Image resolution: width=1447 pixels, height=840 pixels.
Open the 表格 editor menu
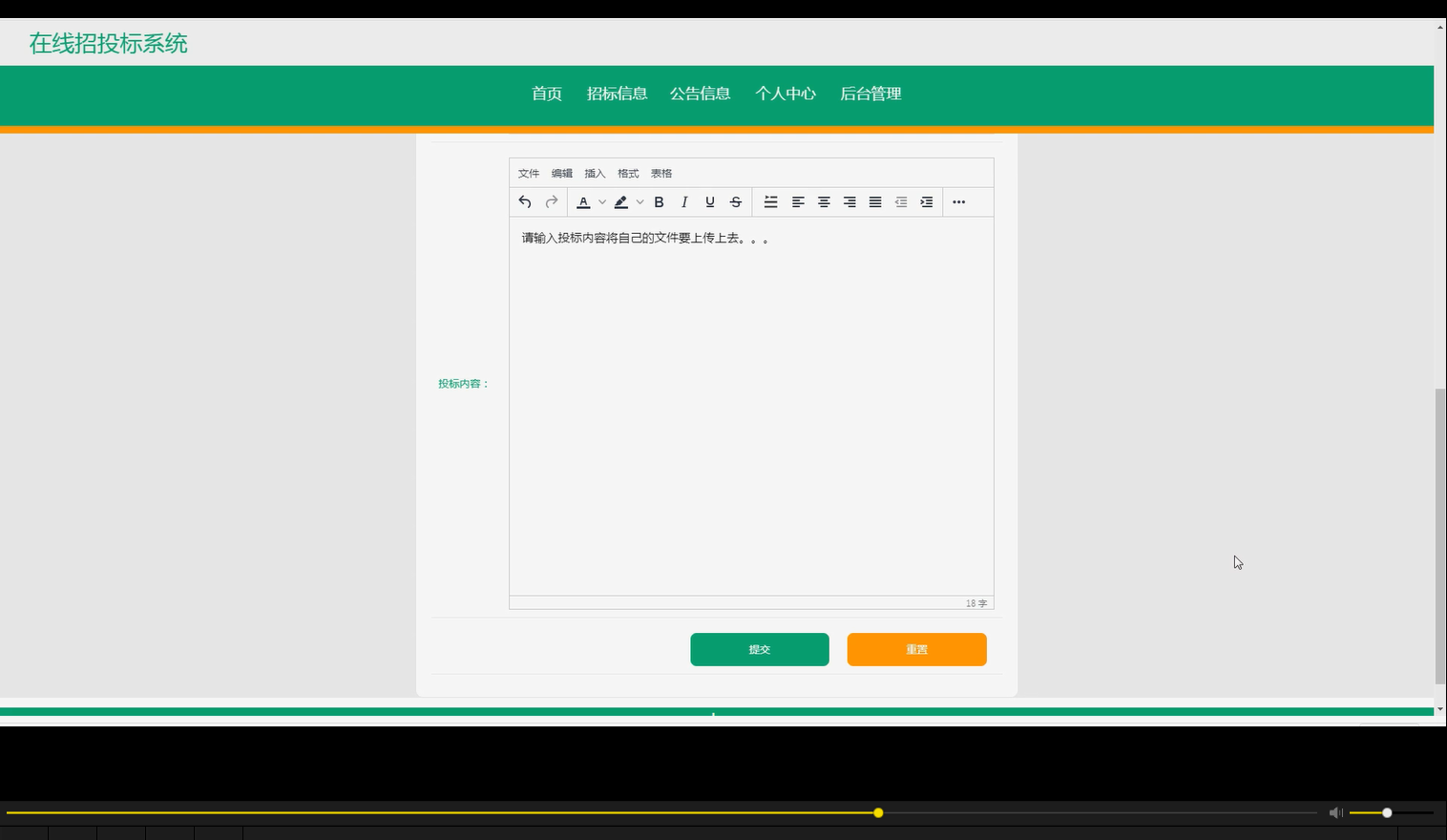(661, 174)
